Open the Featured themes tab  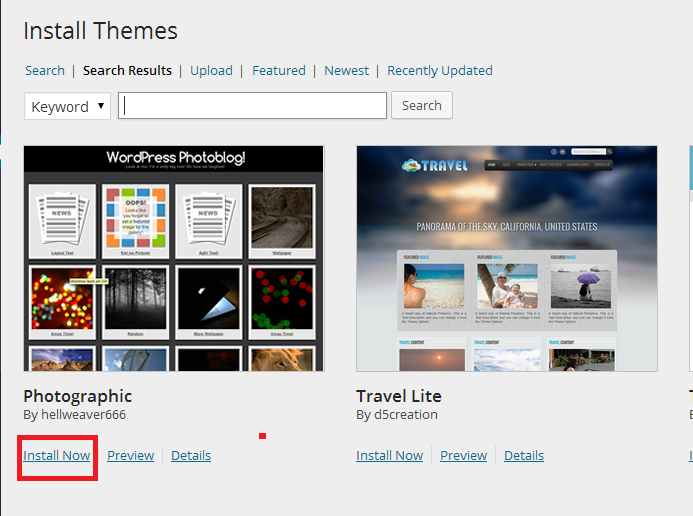pyautogui.click(x=279, y=71)
